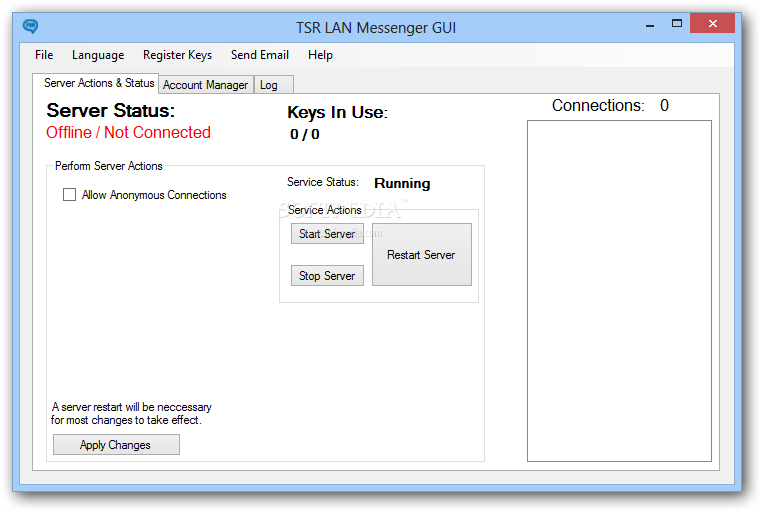This screenshot has width=762, height=512.
Task: Click the Offline / Not Connected status text
Action: (x=128, y=132)
